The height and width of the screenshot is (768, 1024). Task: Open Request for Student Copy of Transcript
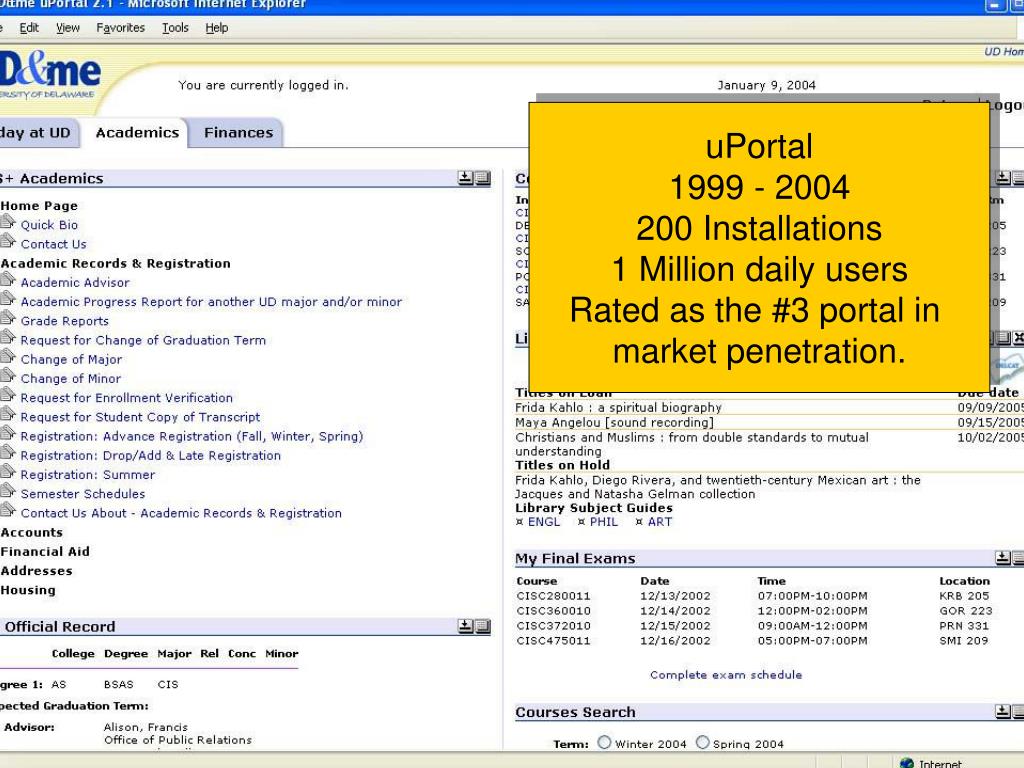140,417
